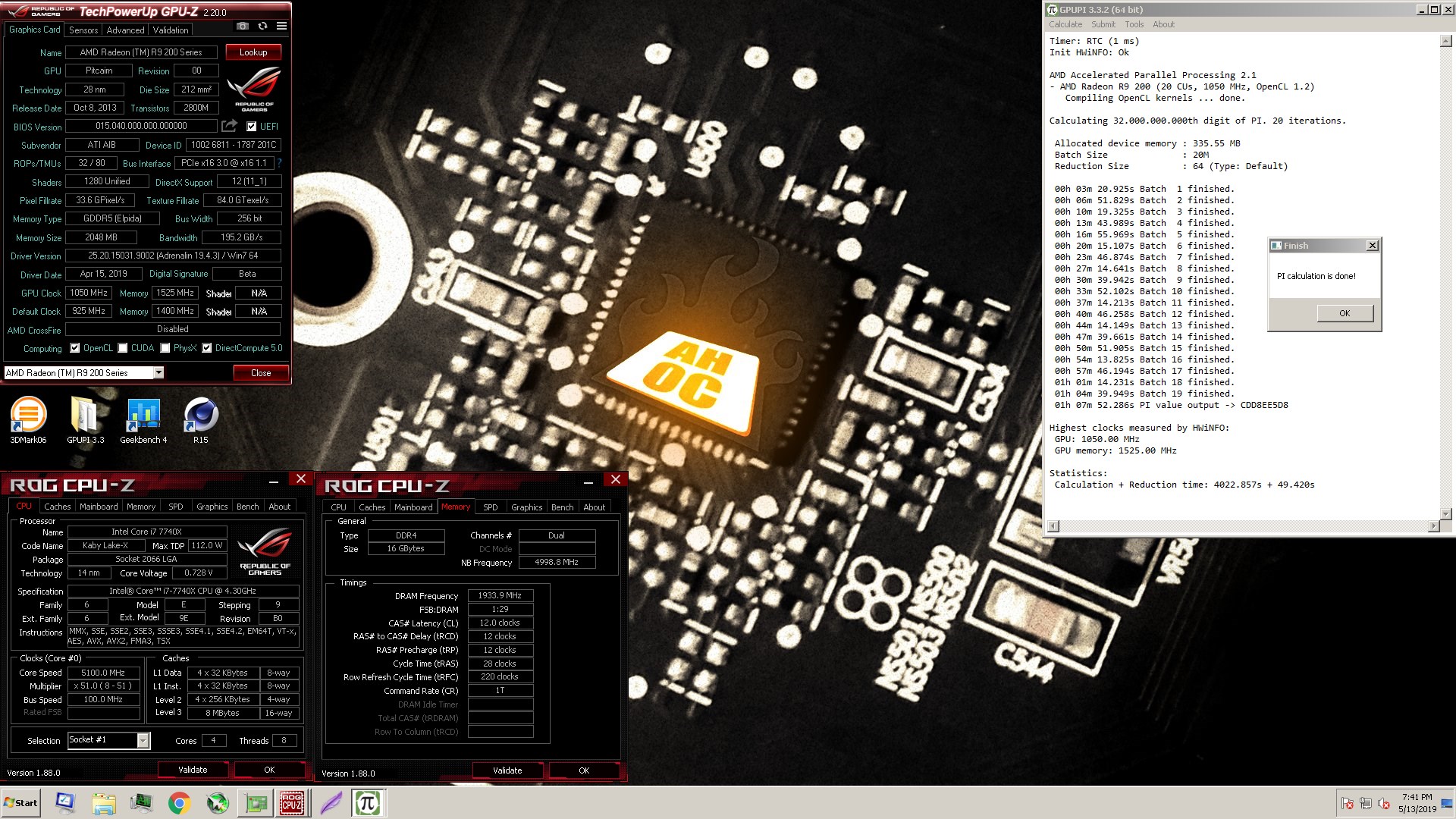1456x819 pixels.
Task: Click the show desktop tray icon
Action: [x=1448, y=803]
